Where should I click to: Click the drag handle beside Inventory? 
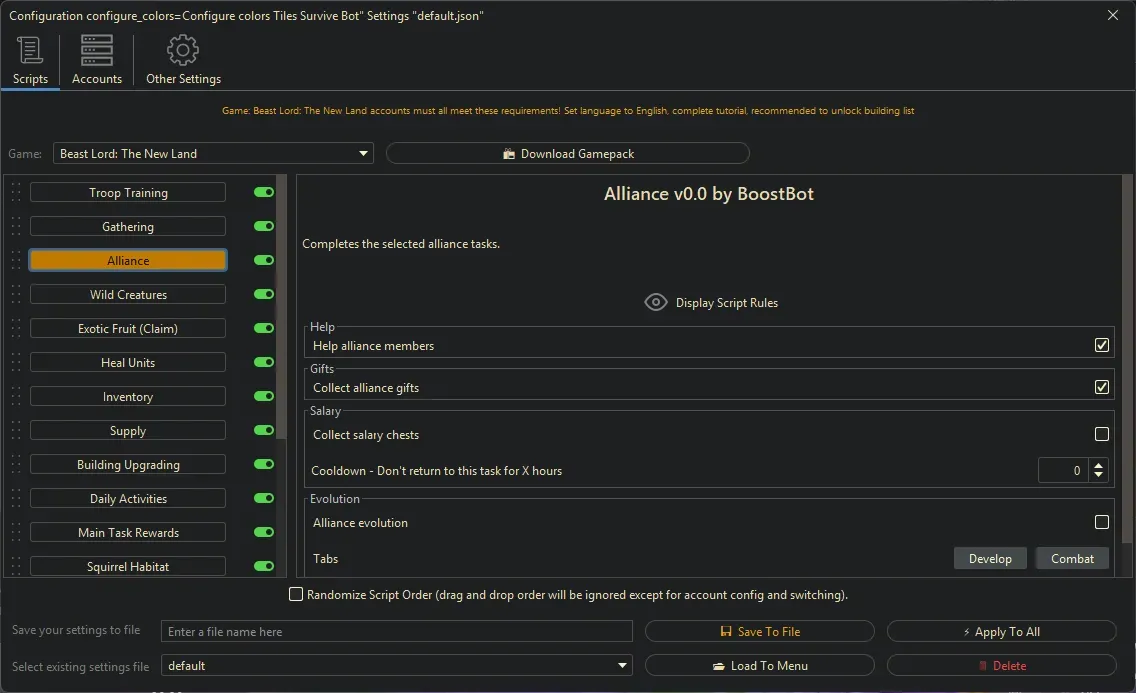[16, 397]
